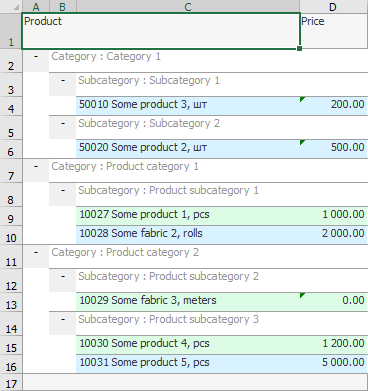This screenshot has height=391, width=368.
Task: Select price cell 500.00
Action: point(334,149)
